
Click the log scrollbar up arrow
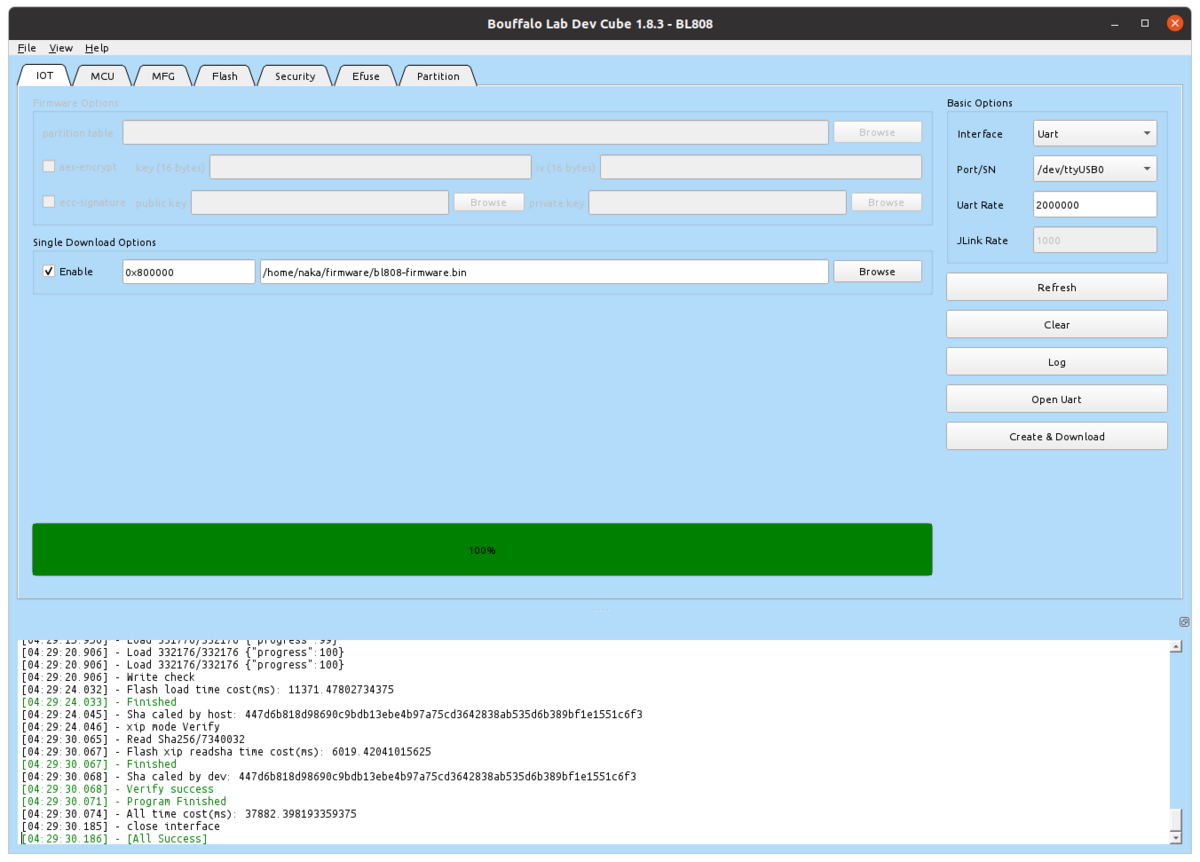click(x=1176, y=647)
